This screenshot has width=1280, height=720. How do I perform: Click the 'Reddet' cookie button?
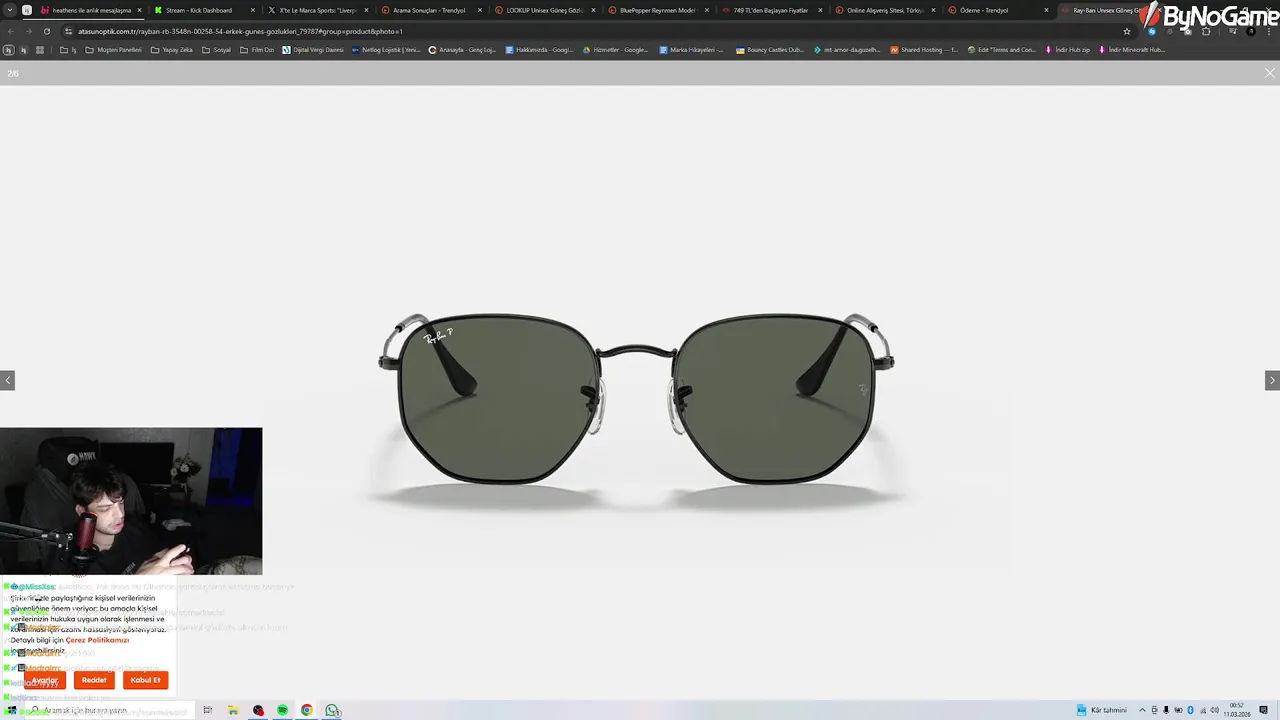pyautogui.click(x=94, y=680)
